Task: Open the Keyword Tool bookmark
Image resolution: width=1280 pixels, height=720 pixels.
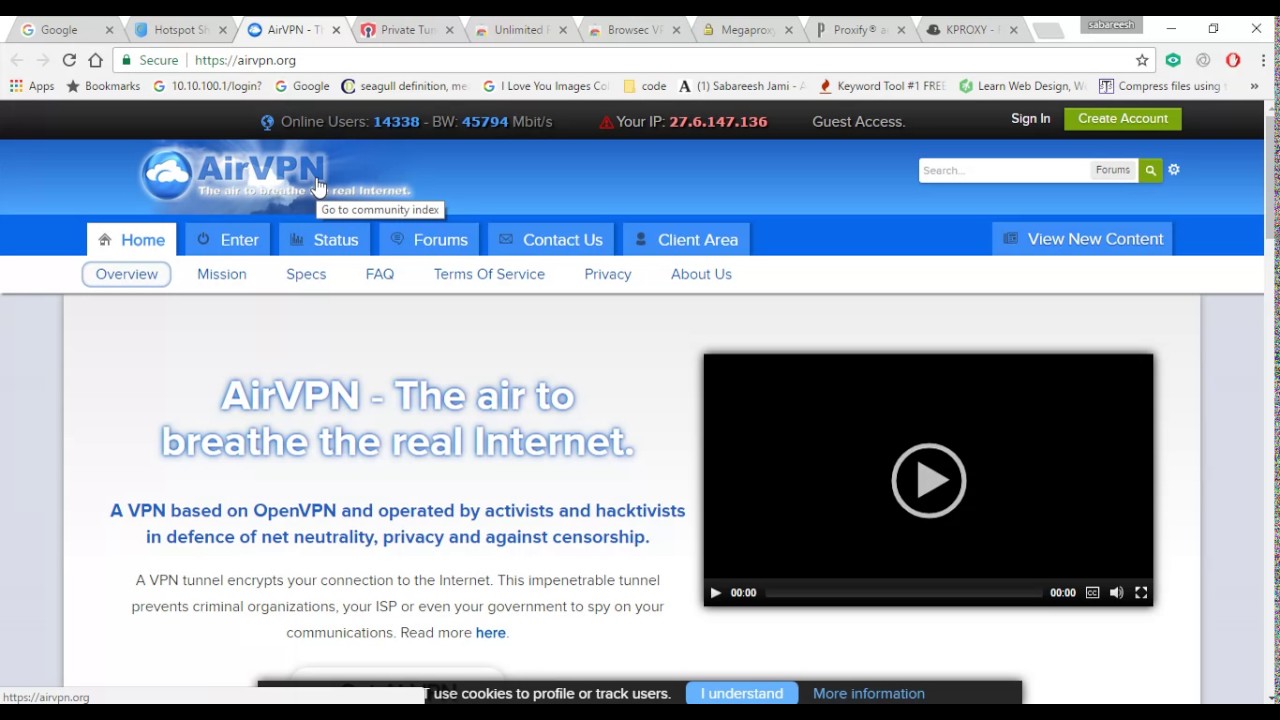Action: [882, 86]
